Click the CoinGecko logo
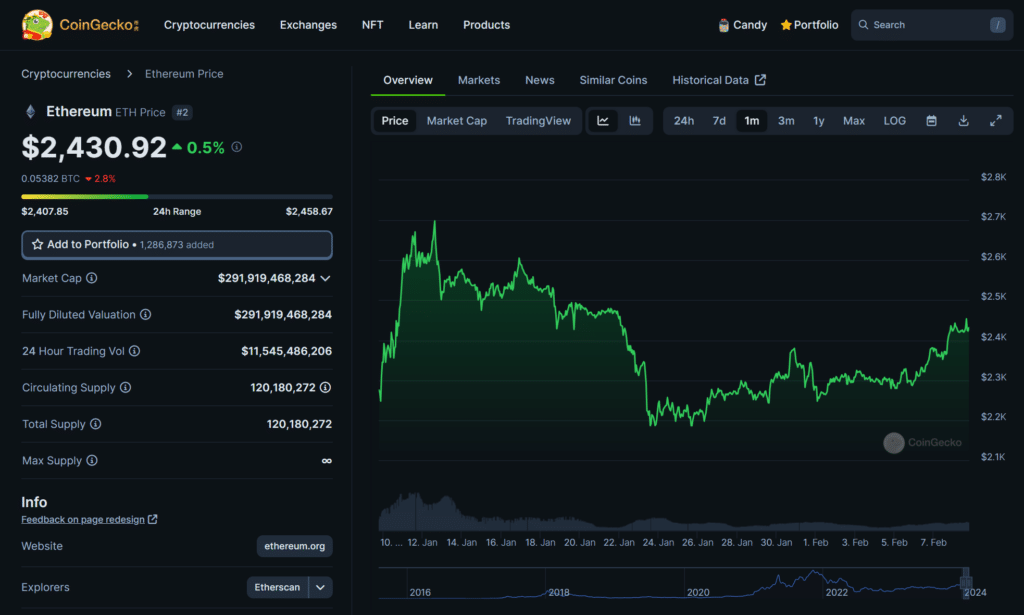1024x615 pixels. click(80, 25)
